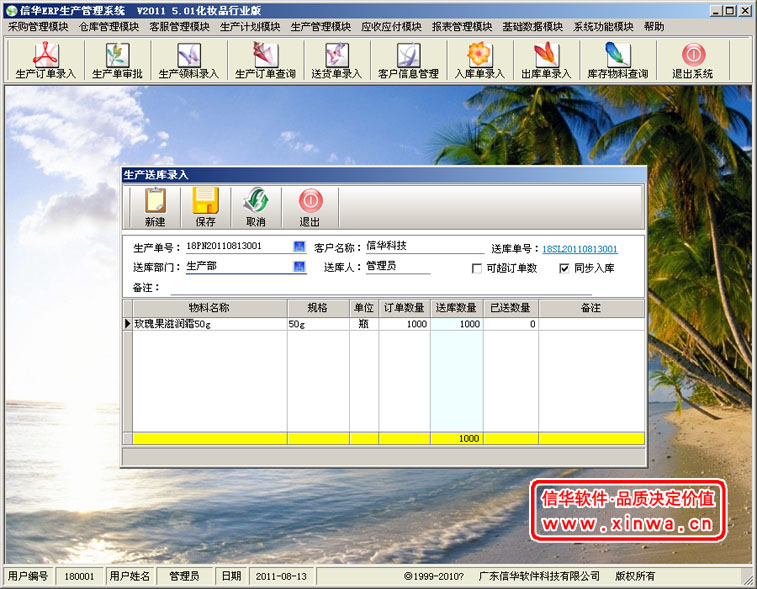757x589 pixels.
Task: Open lookup button beside 送库部门 field
Action: click(299, 266)
